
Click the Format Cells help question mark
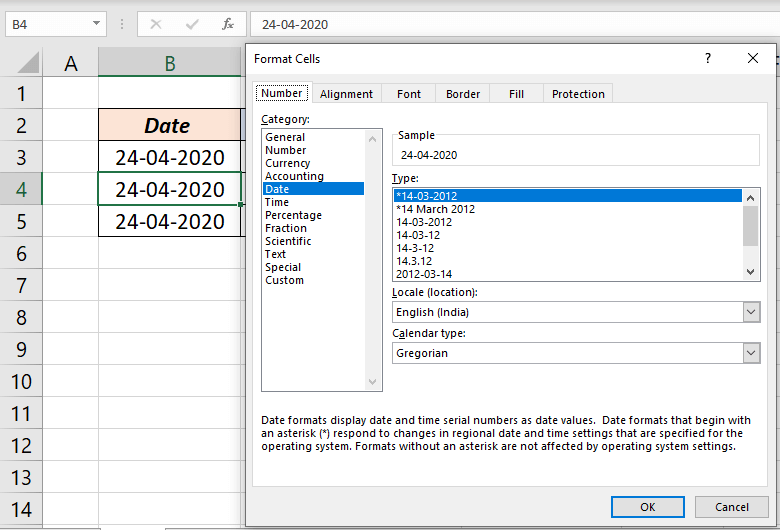(x=708, y=58)
